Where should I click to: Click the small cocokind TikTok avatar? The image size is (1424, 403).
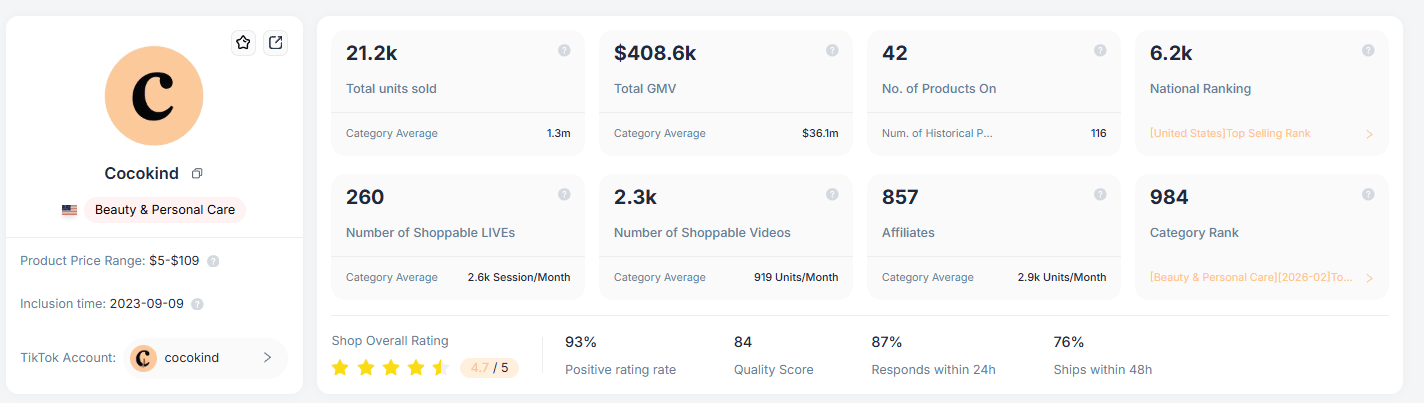point(144,358)
